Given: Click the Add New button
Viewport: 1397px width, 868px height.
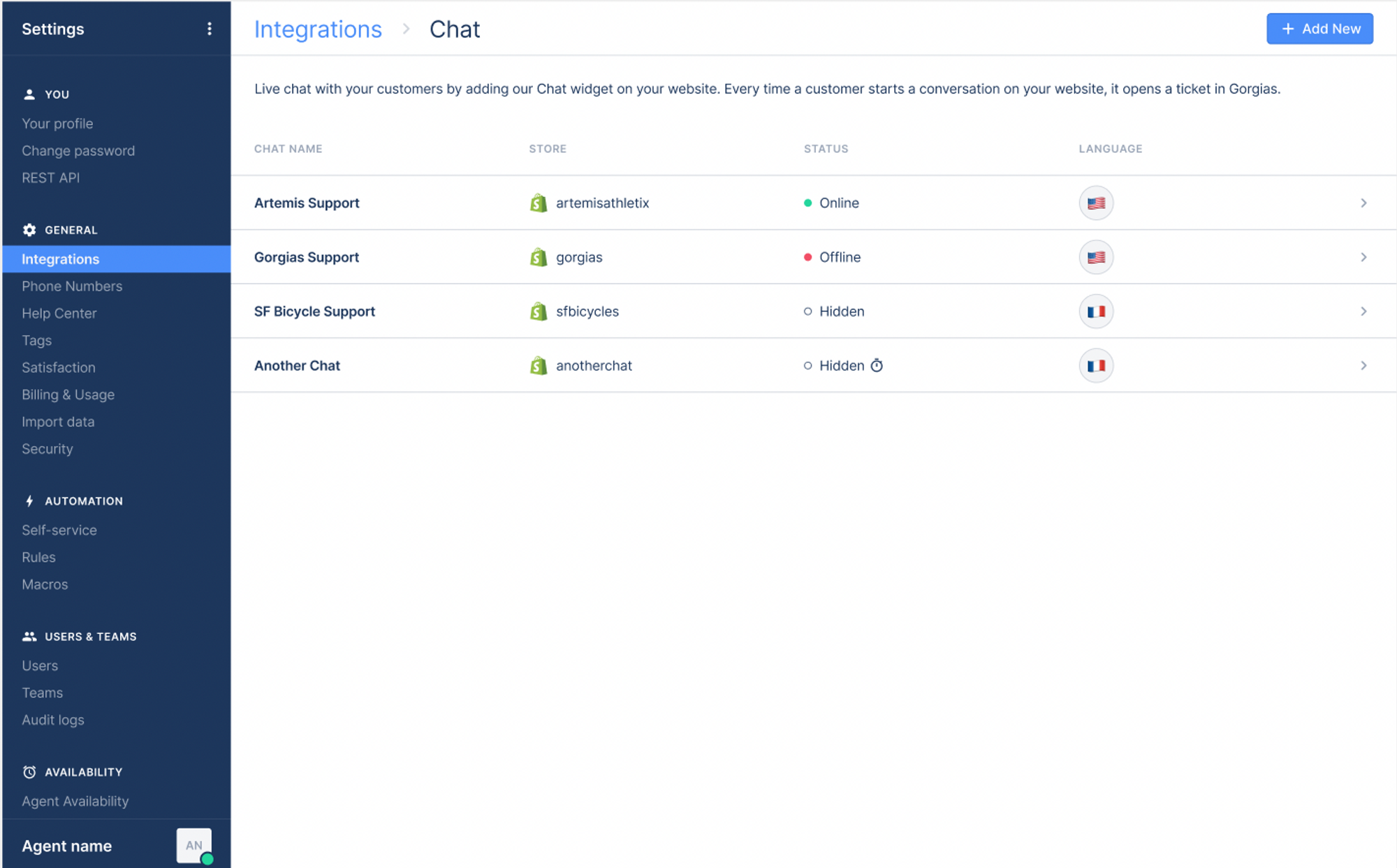Looking at the screenshot, I should [x=1319, y=29].
